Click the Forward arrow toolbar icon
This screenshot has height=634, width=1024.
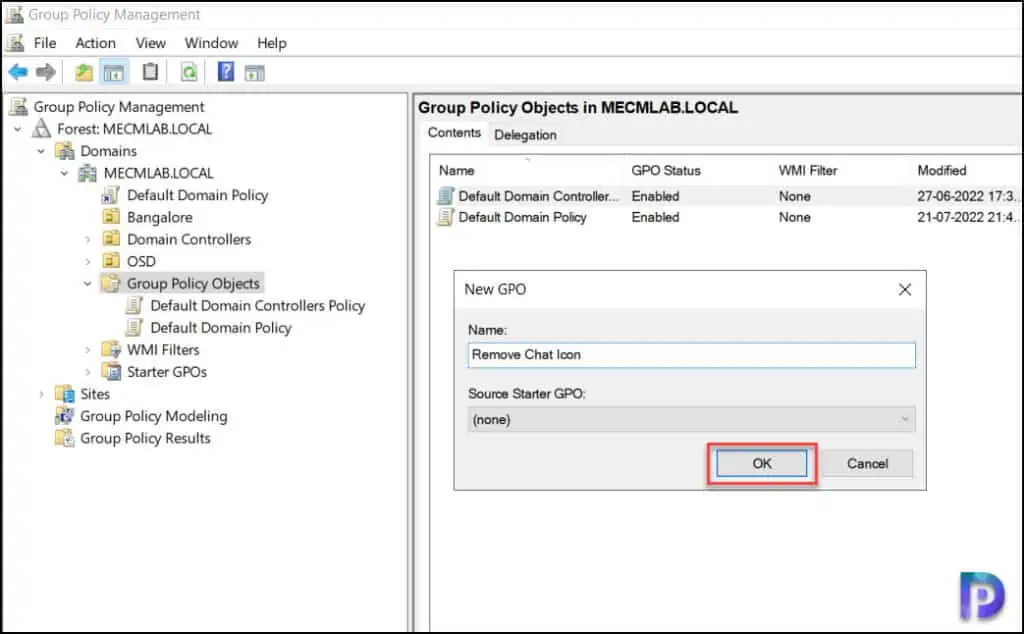pyautogui.click(x=46, y=72)
